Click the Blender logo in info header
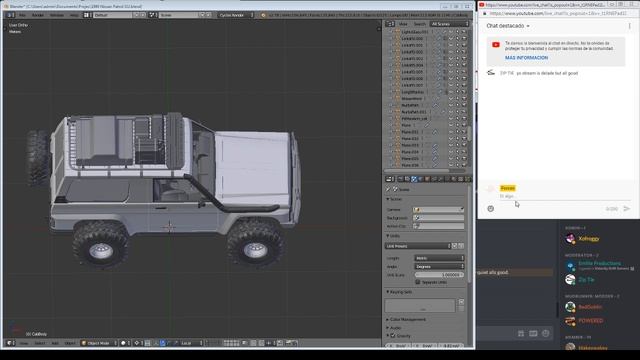 263,15
